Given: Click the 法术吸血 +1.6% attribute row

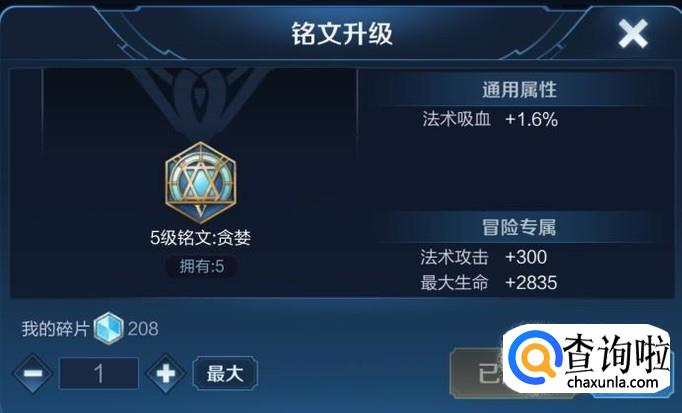Looking at the screenshot, I should 490,119.
